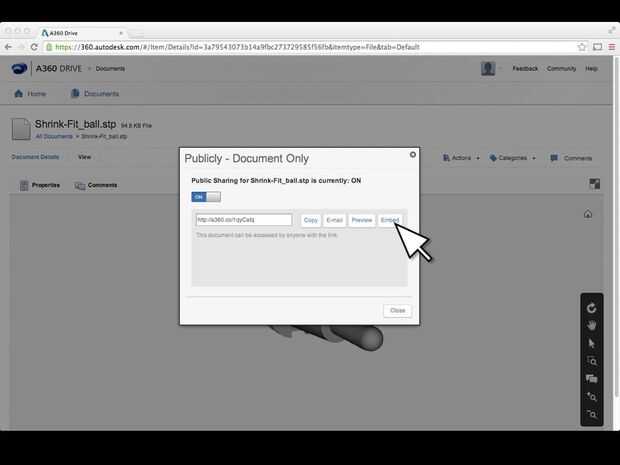
Task: Click the panel layout toggle icon
Action: [594, 184]
